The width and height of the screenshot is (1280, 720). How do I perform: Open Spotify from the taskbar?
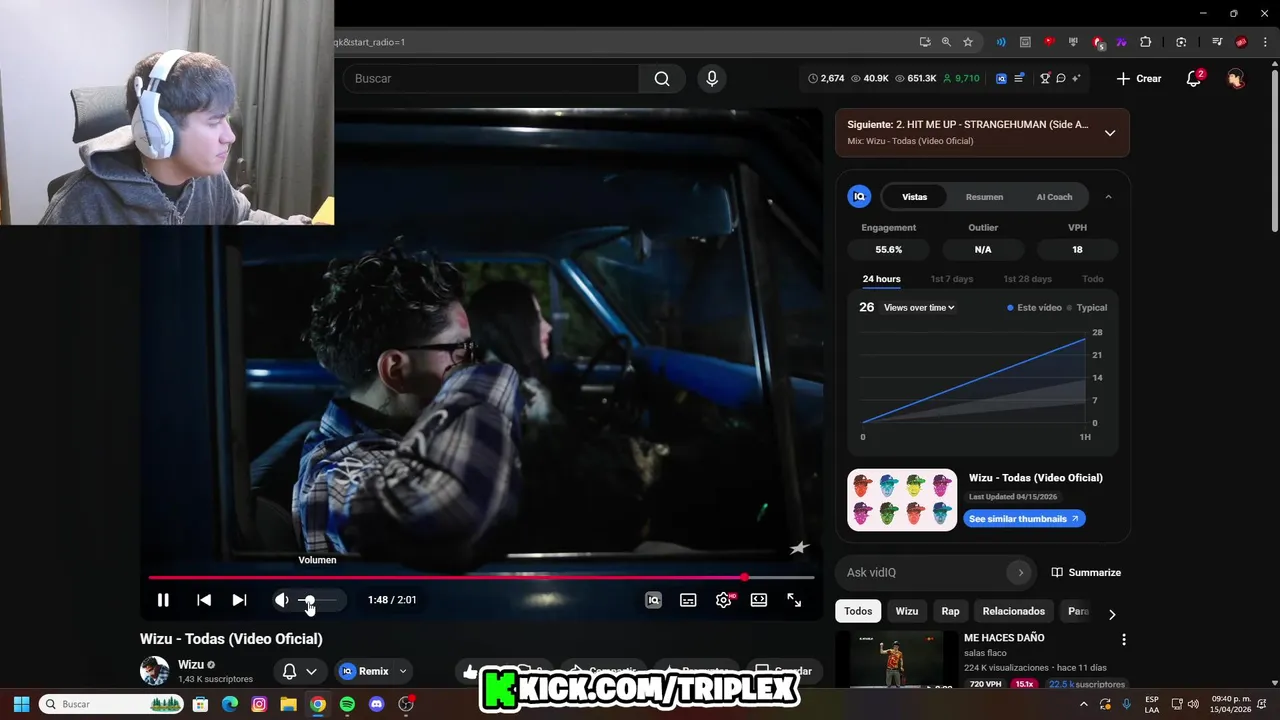click(347, 704)
